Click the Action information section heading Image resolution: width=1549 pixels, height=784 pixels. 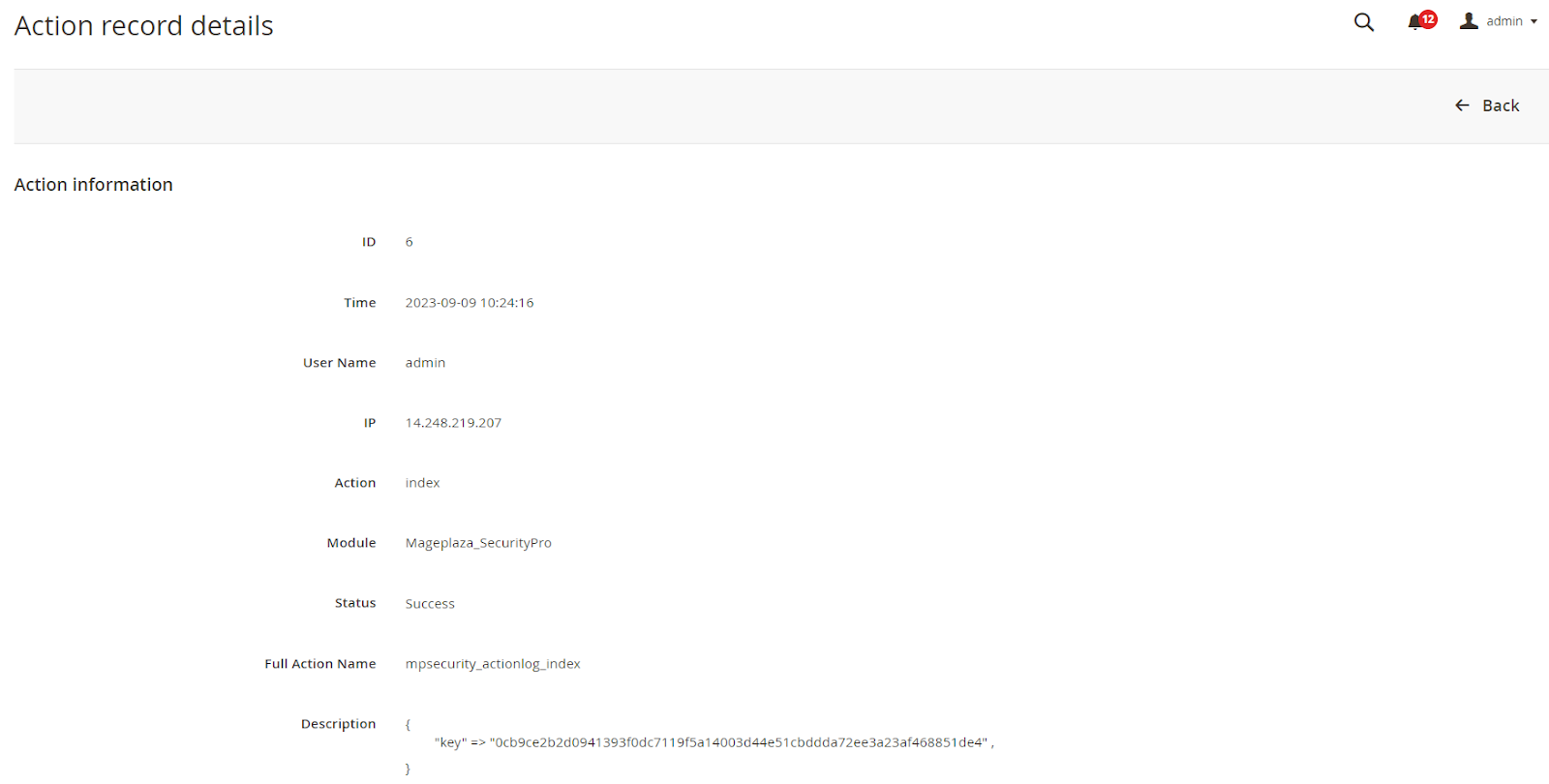(x=93, y=185)
